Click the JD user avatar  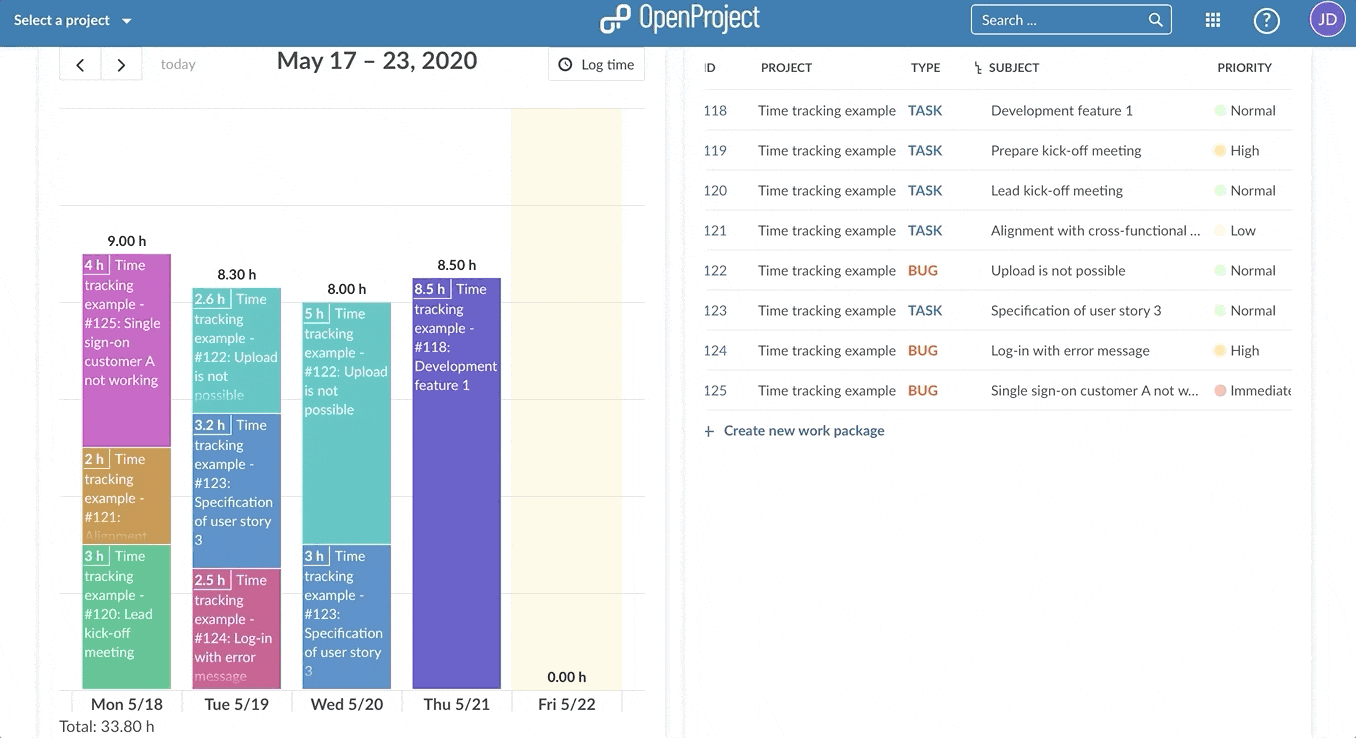1327,19
